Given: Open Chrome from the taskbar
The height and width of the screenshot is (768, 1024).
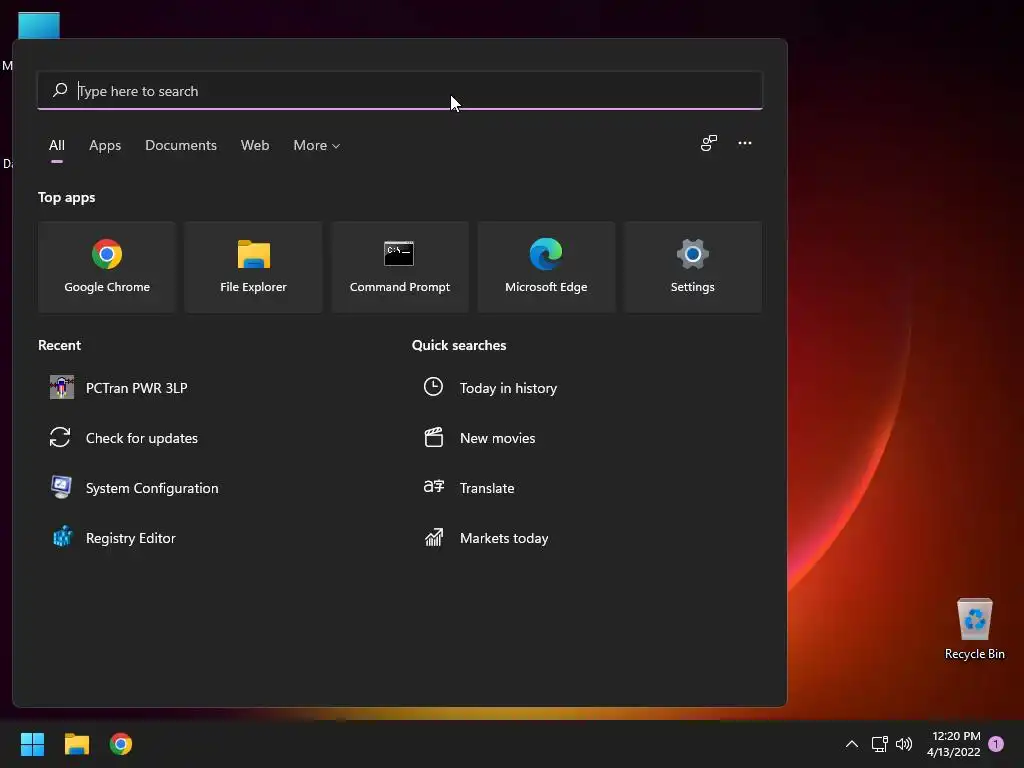Looking at the screenshot, I should [x=121, y=744].
